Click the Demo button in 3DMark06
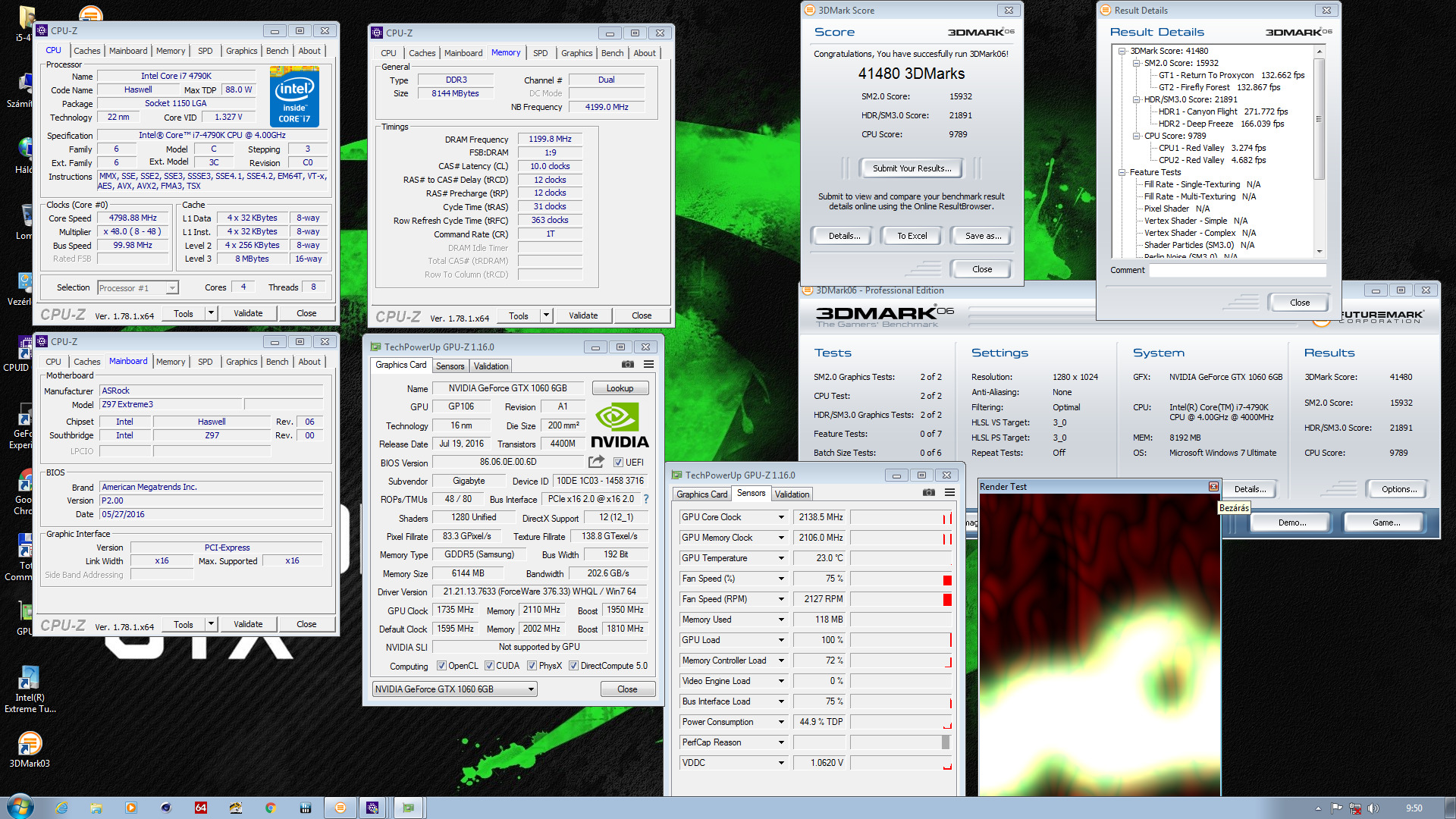The image size is (1456, 819). coord(1291,522)
